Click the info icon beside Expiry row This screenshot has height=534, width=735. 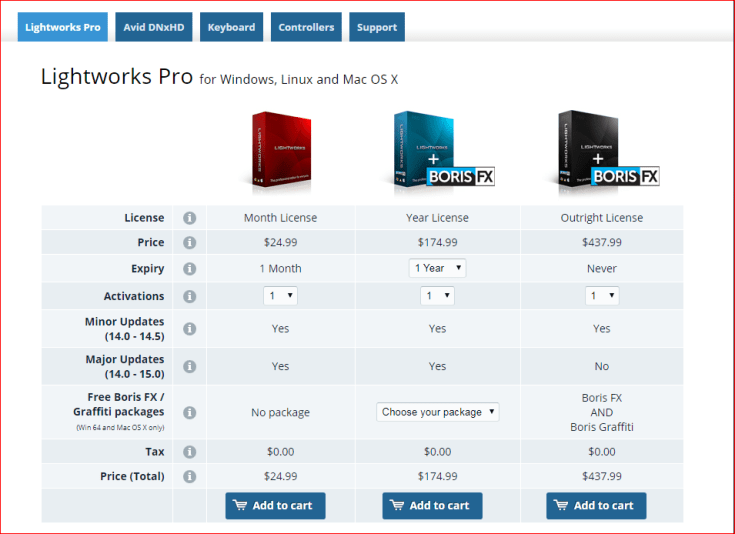pyautogui.click(x=189, y=269)
